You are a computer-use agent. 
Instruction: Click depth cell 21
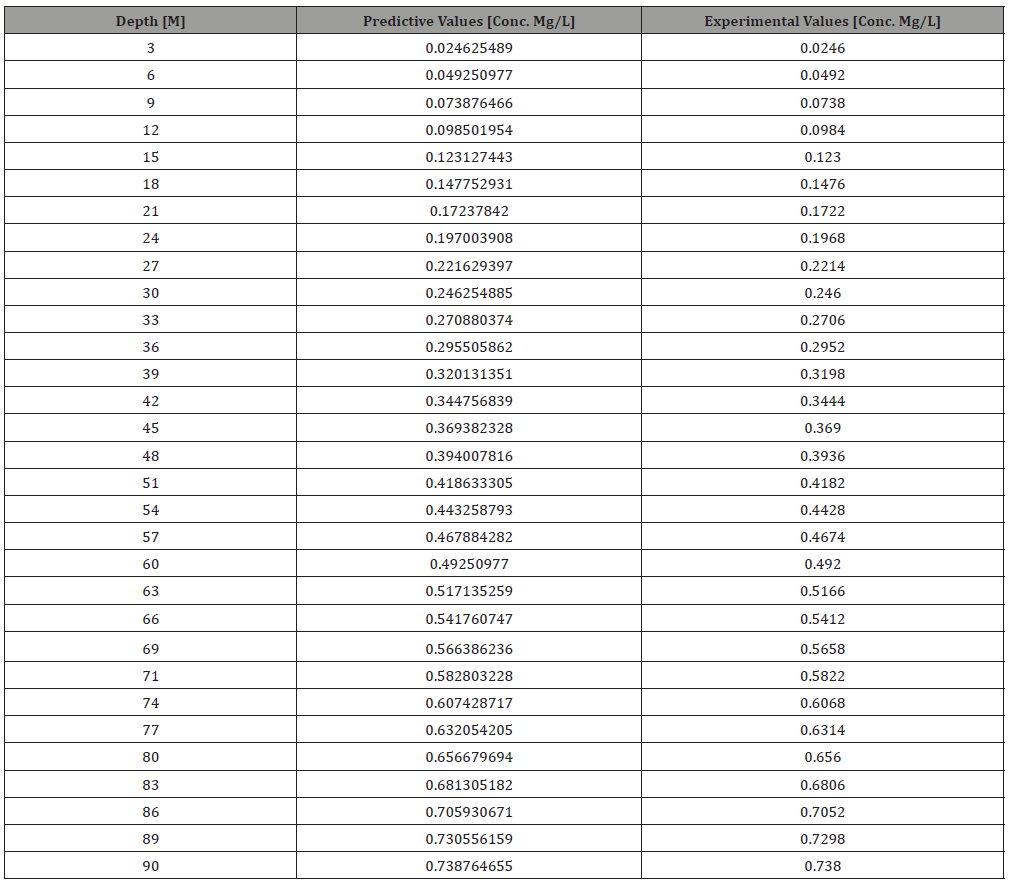[x=150, y=212]
